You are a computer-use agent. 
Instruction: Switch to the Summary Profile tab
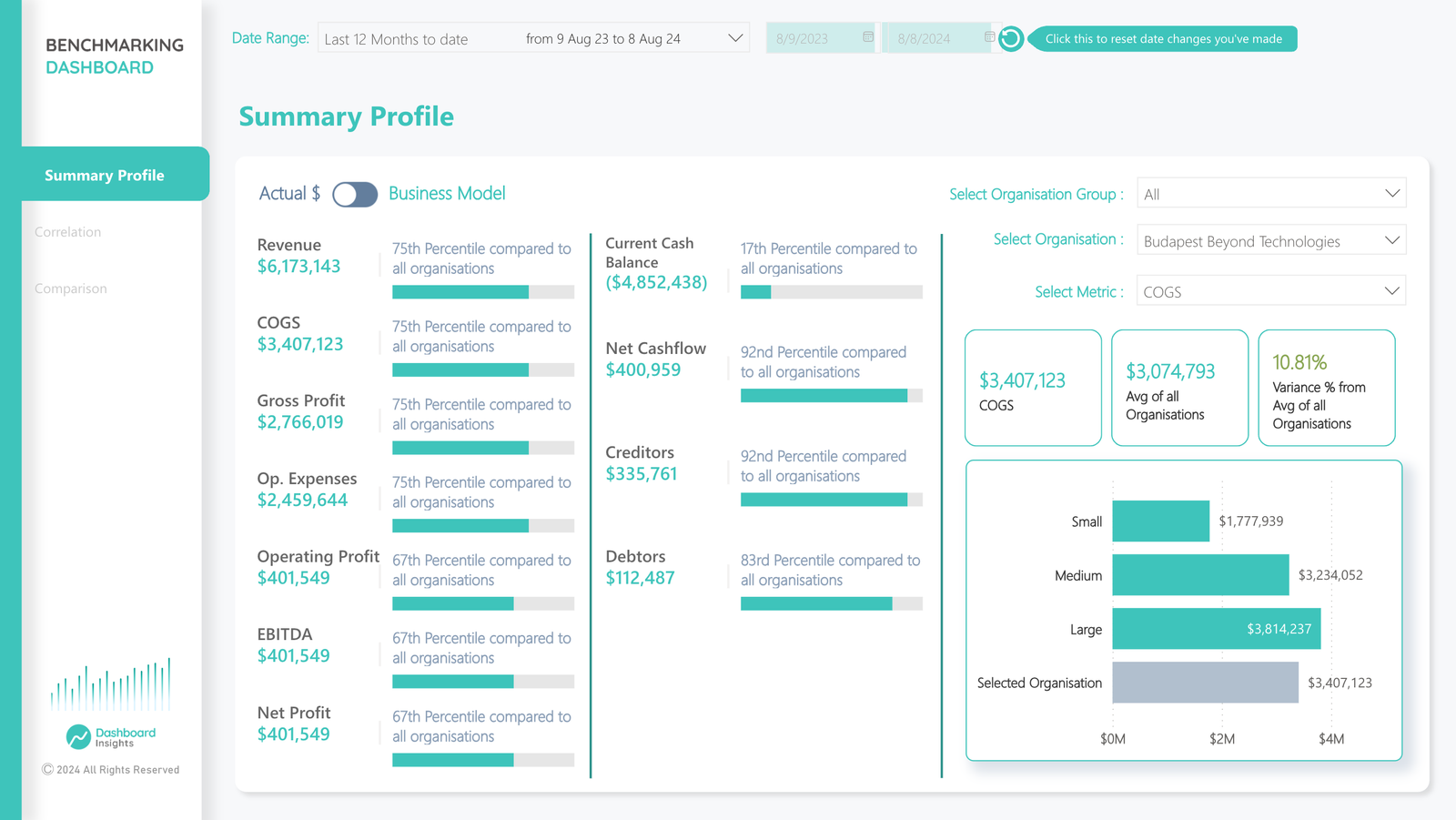click(105, 175)
